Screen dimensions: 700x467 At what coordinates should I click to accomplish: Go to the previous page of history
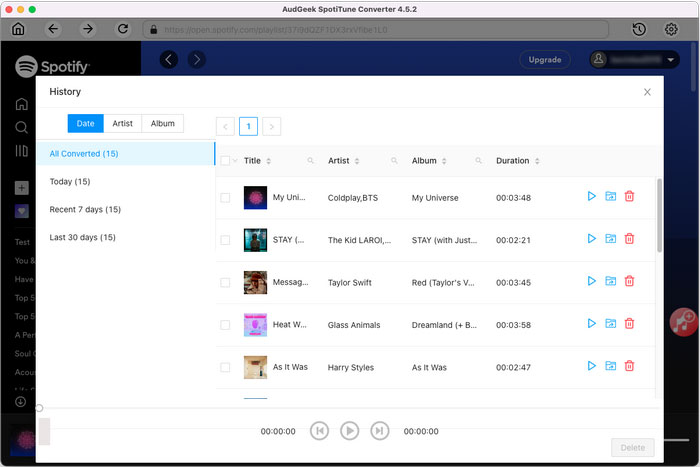coord(225,126)
